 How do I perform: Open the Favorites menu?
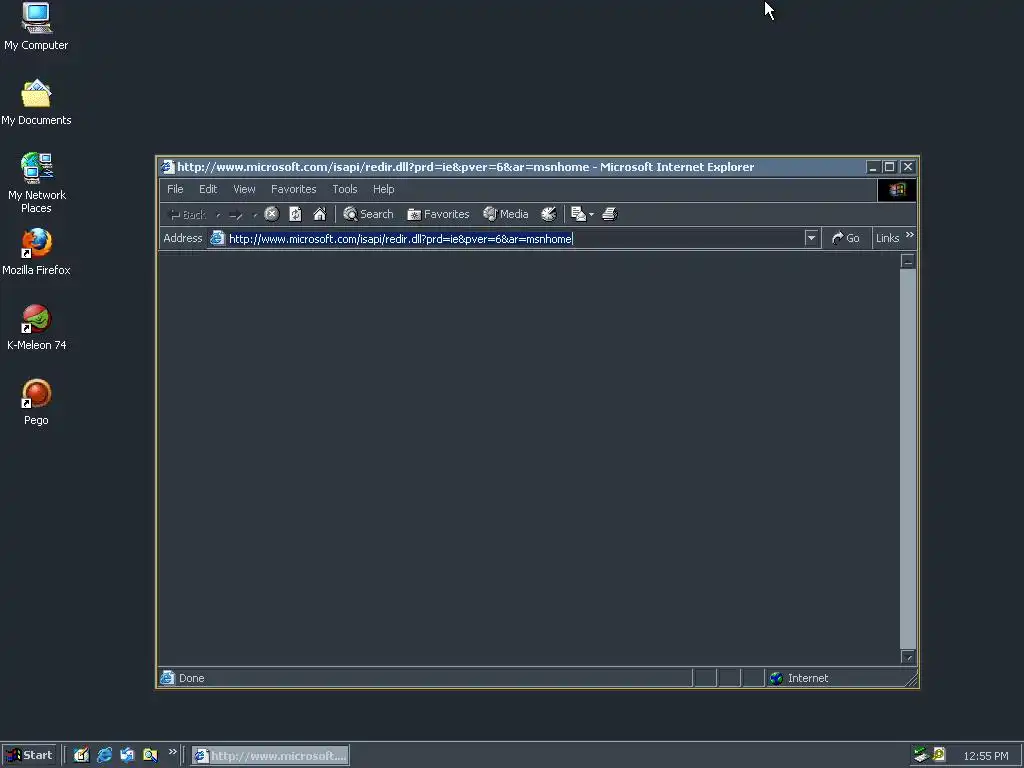click(x=293, y=189)
